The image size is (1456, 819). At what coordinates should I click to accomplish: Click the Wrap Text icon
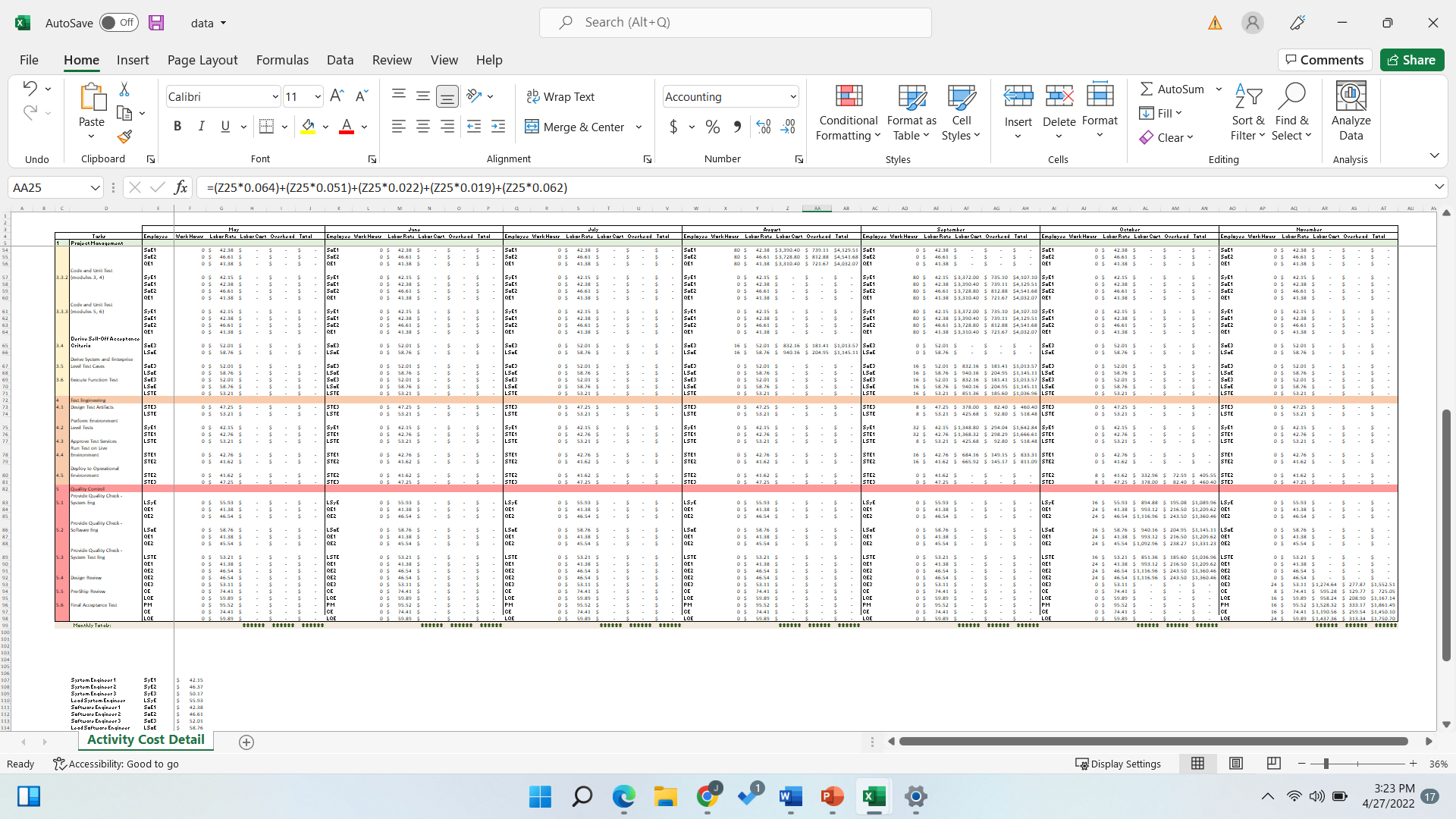532,96
